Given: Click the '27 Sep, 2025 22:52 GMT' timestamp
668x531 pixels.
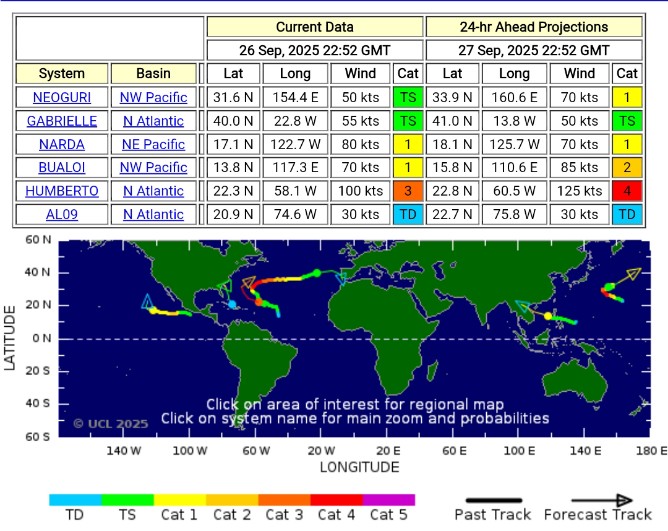Looking at the screenshot, I should [534, 50].
